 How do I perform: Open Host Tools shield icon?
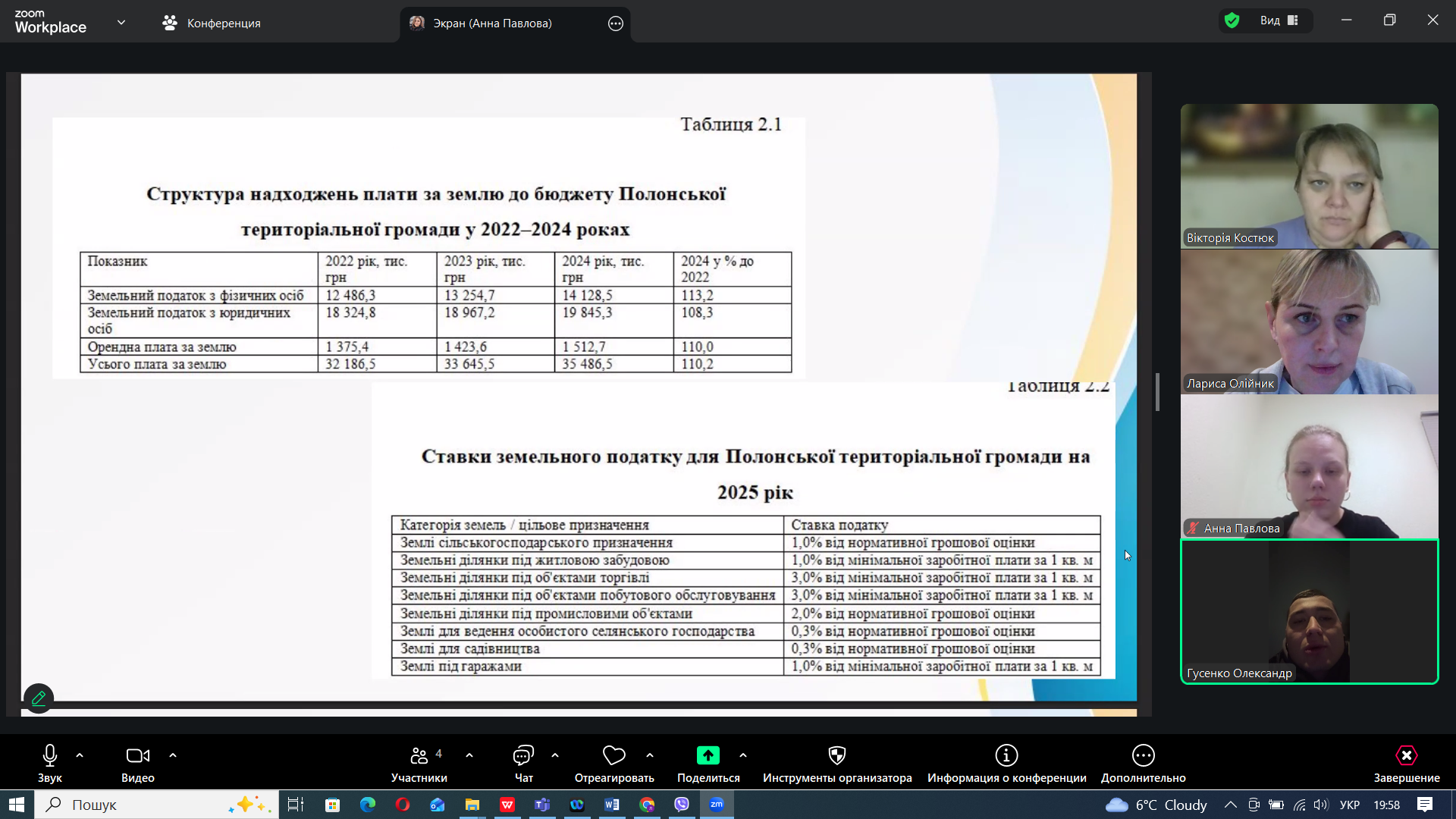click(x=836, y=755)
